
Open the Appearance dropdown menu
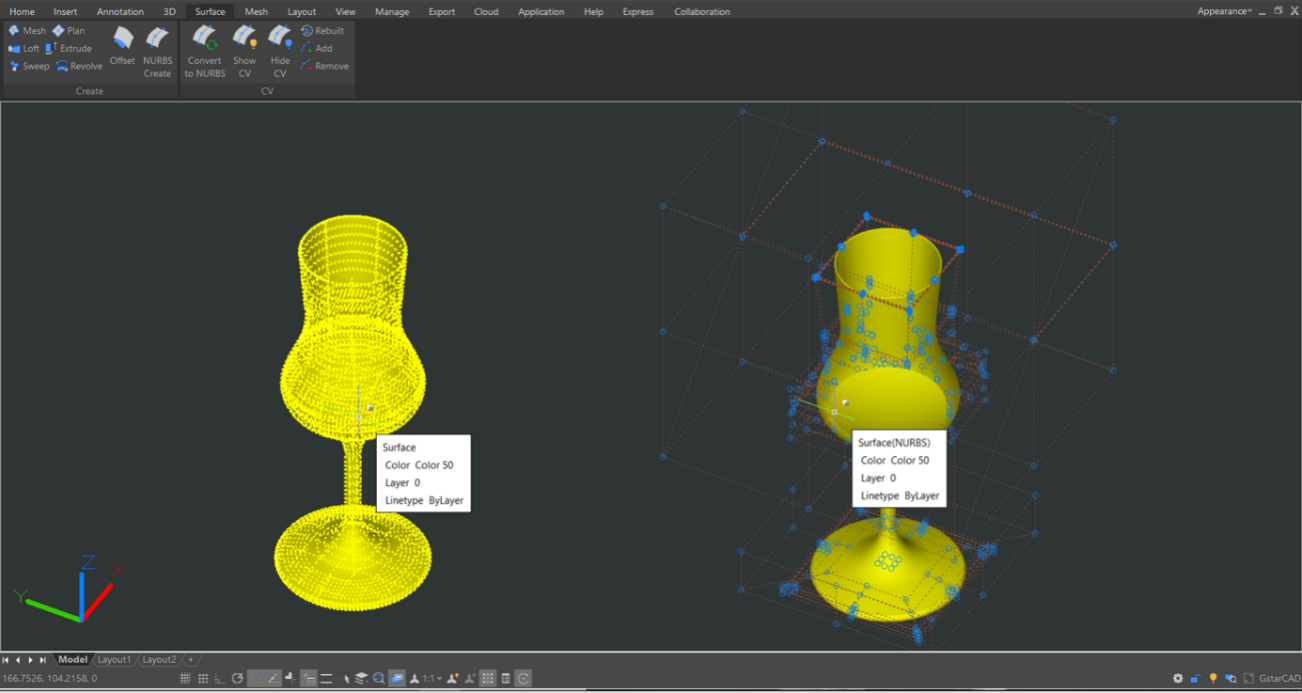click(1224, 11)
